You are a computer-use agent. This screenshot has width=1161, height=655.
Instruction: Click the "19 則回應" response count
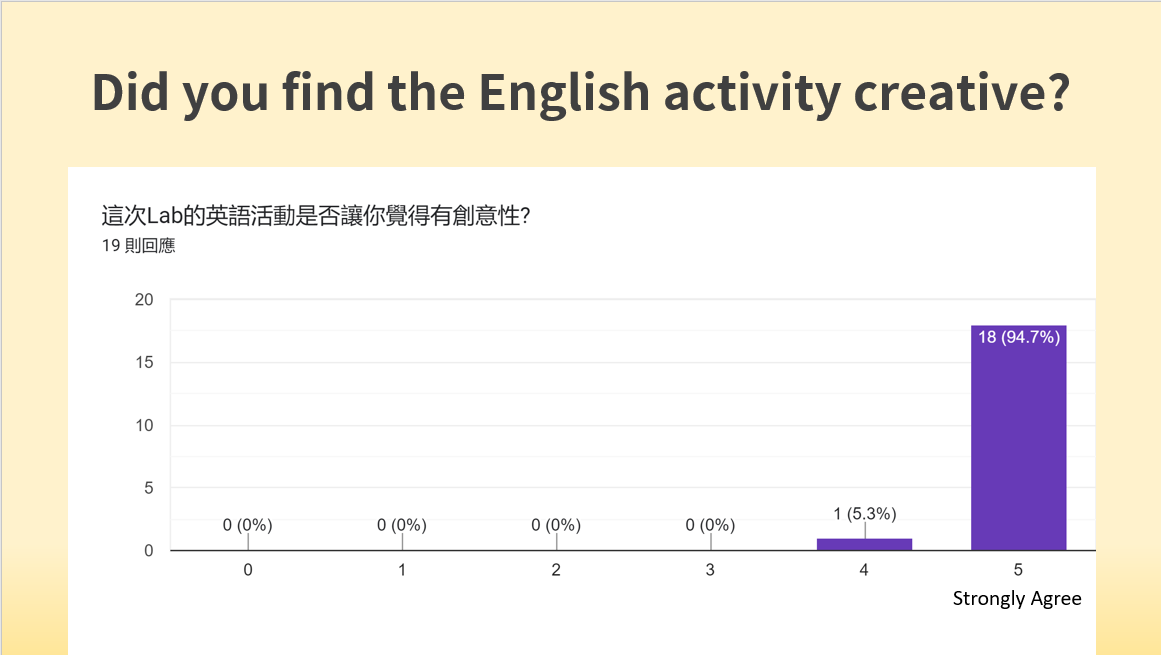click(x=138, y=246)
